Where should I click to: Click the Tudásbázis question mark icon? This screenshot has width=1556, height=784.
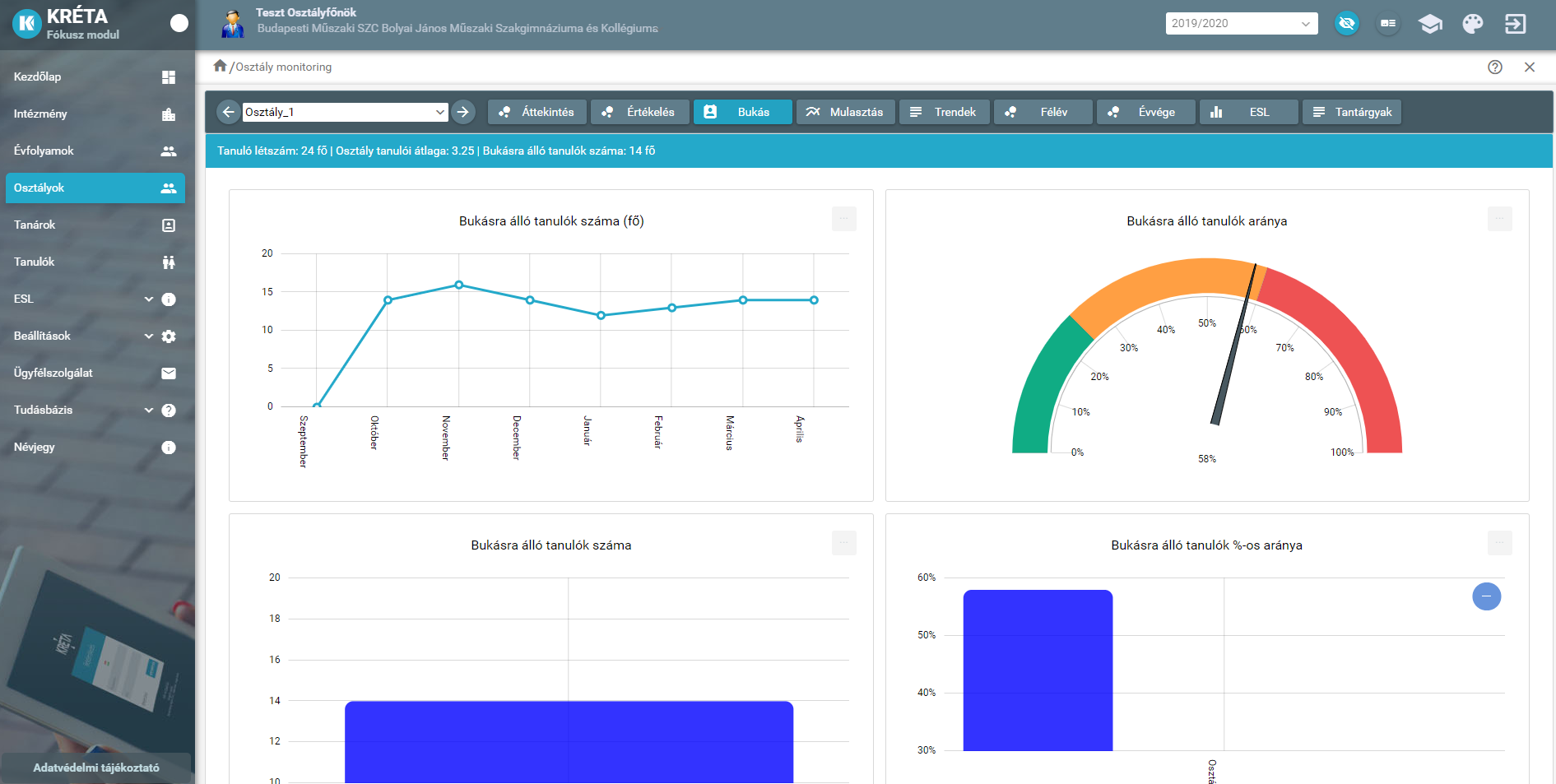point(169,411)
